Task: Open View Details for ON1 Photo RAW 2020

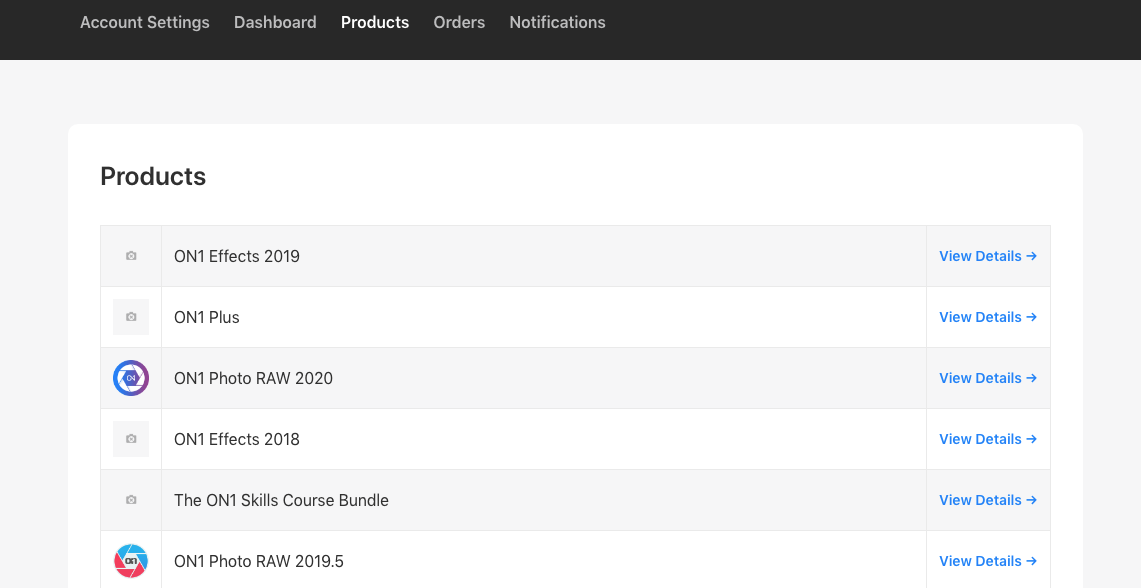Action: (987, 378)
